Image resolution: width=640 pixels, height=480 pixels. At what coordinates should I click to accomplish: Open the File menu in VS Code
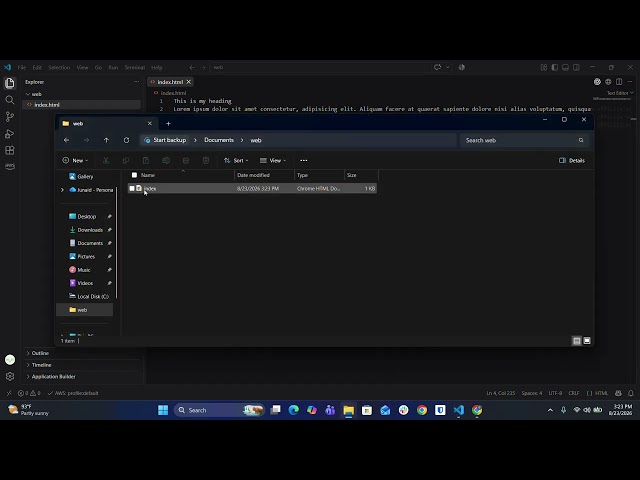(22, 67)
